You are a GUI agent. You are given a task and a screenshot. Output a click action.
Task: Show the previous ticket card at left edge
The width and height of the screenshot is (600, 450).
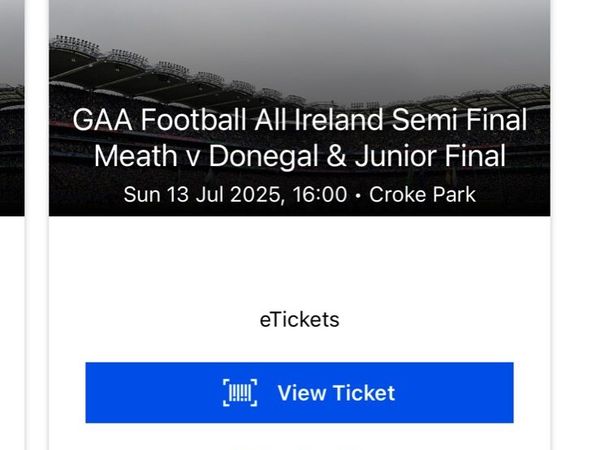click(x=12, y=108)
